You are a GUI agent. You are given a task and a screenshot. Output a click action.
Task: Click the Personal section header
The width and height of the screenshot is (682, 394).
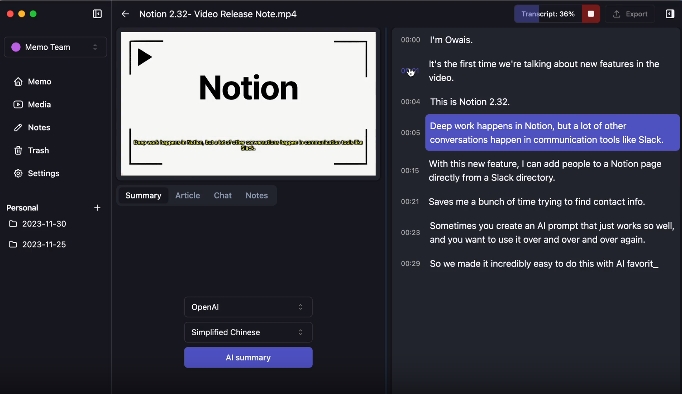click(22, 208)
